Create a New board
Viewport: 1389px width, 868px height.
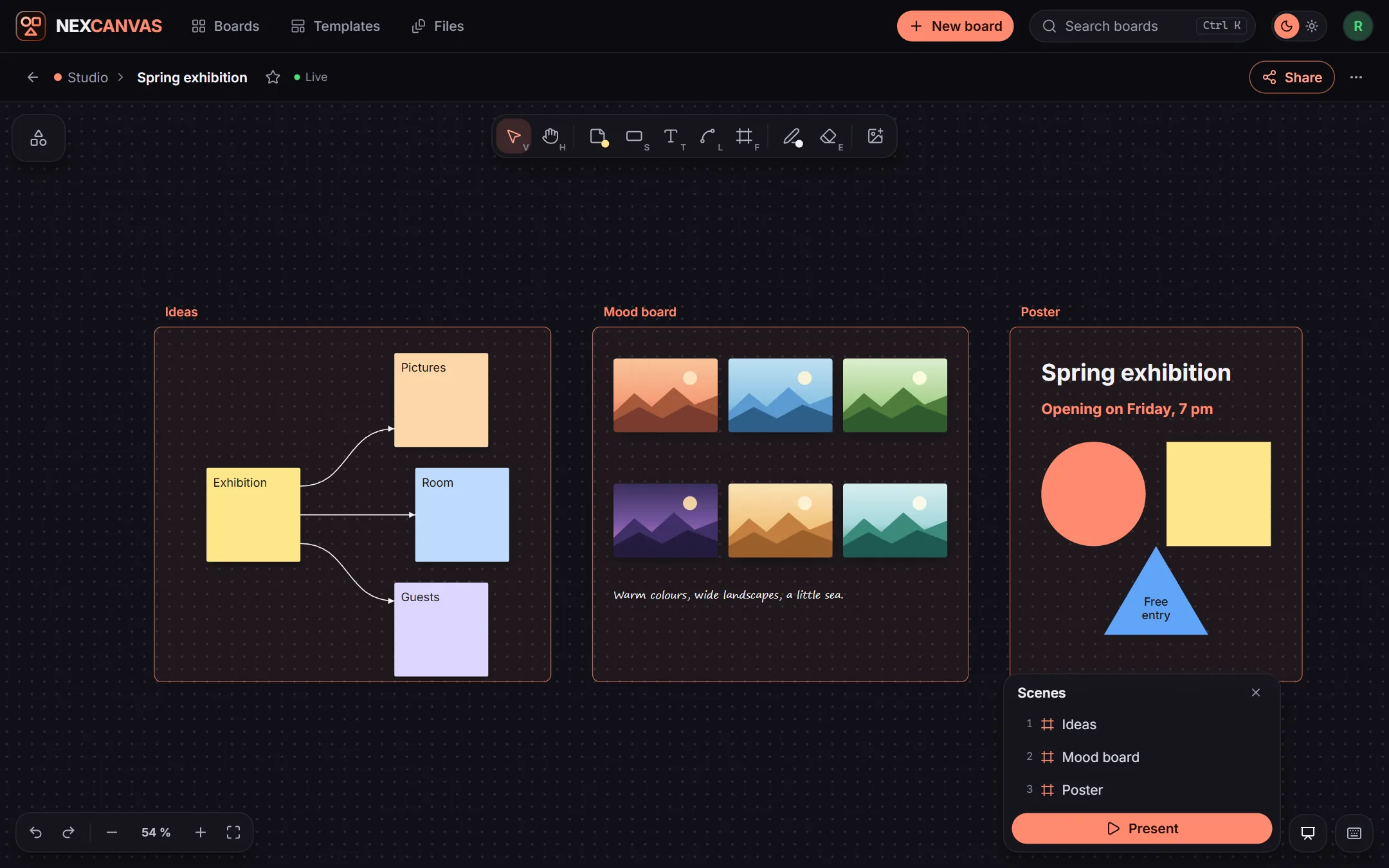pyautogui.click(x=955, y=26)
